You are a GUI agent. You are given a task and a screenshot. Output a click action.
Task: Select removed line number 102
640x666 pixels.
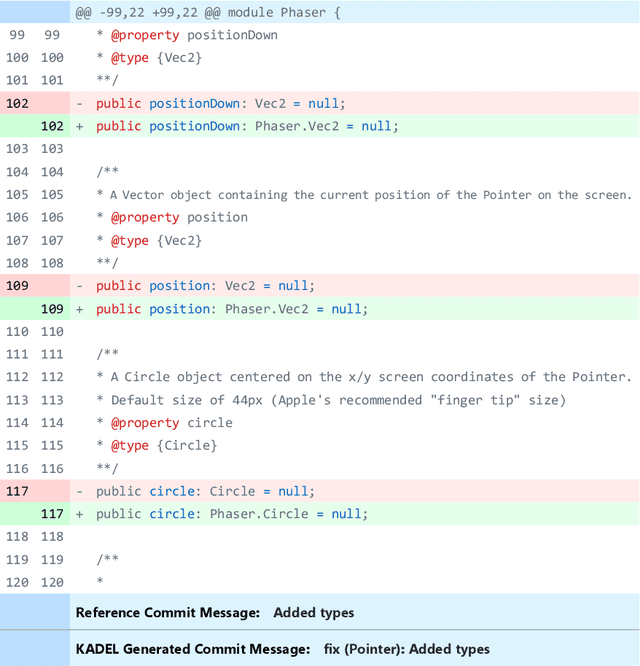pyautogui.click(x=17, y=103)
